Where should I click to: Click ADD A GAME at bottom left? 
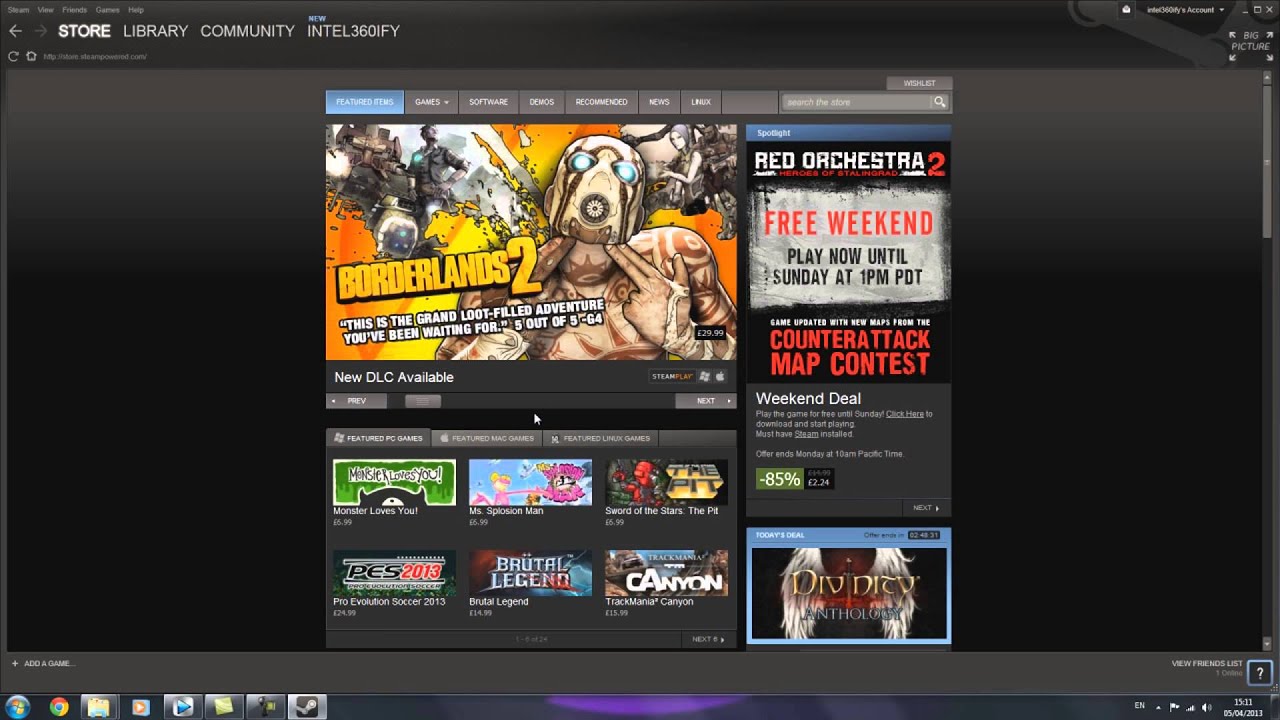42,664
